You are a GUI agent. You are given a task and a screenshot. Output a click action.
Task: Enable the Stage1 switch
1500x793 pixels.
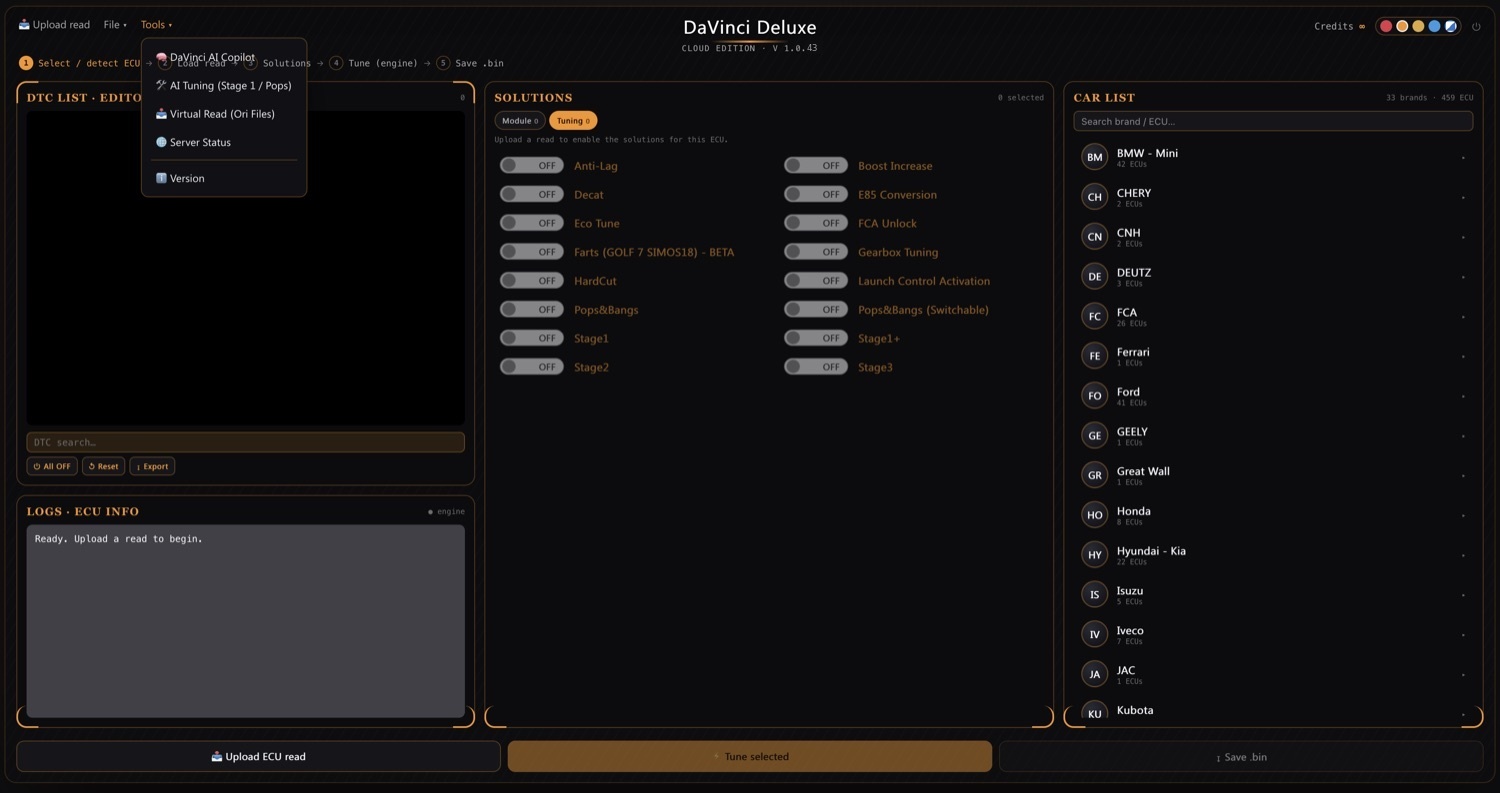click(532, 338)
